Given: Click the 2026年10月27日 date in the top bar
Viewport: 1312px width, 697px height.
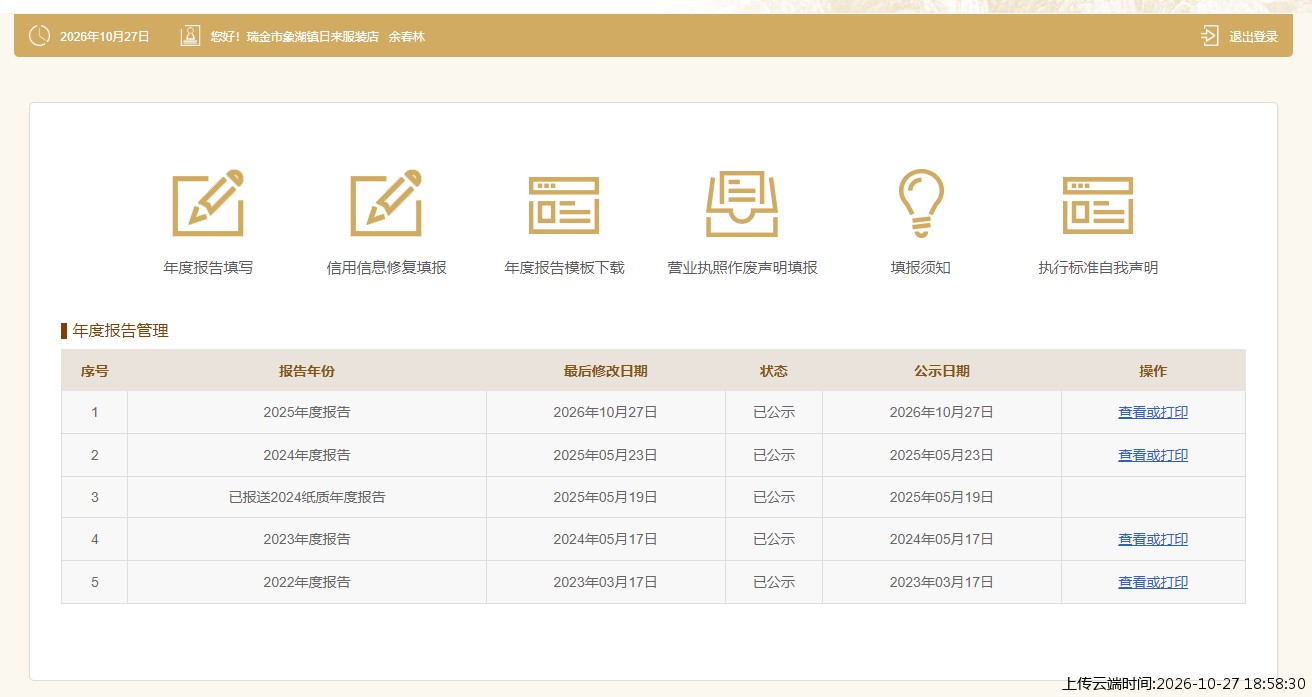Looking at the screenshot, I should pos(105,36).
